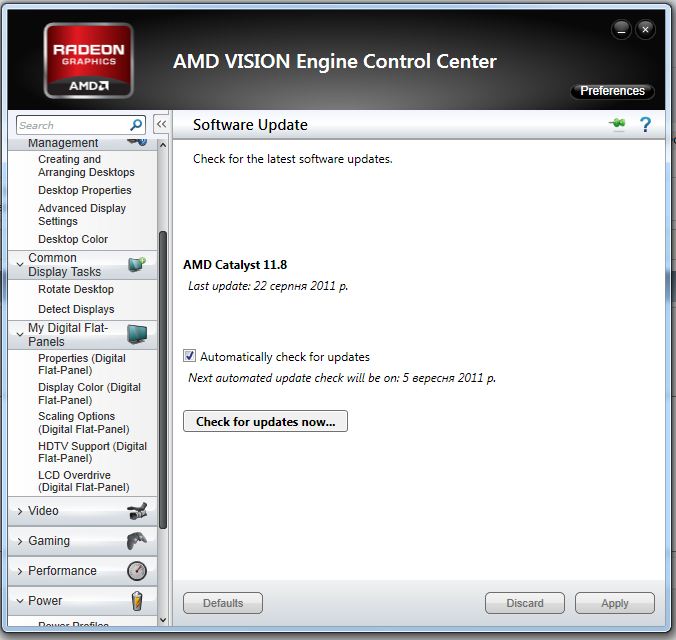Select Detect Displays
676x640 pixels.
click(76, 309)
